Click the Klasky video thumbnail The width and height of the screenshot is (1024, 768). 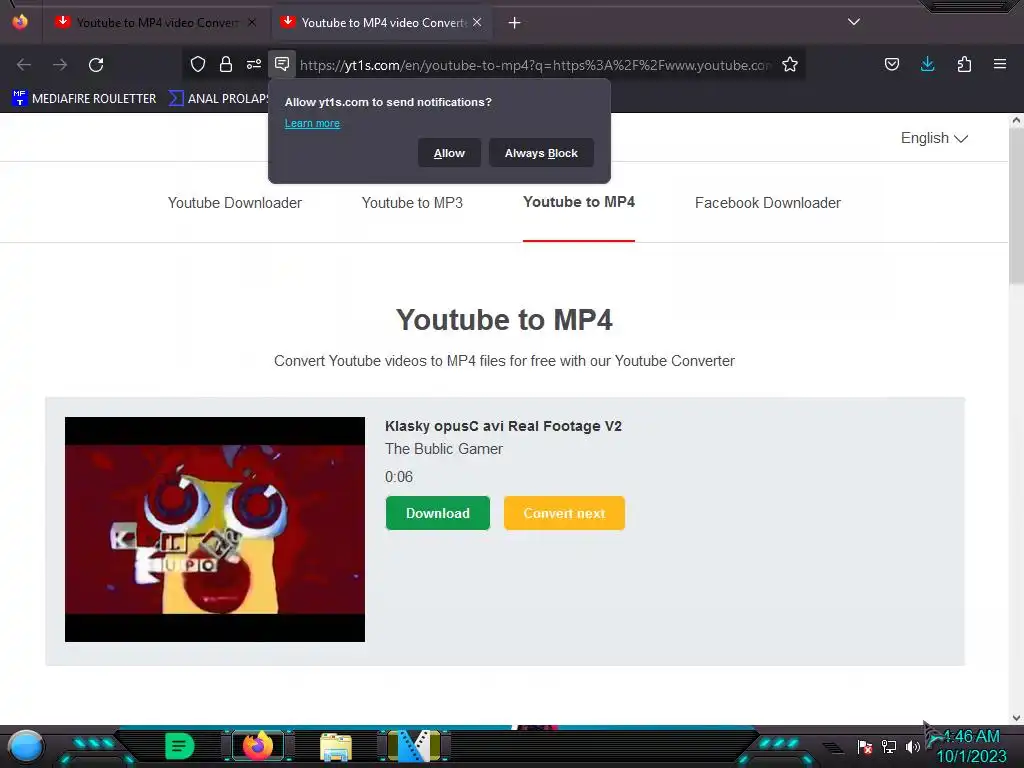[x=215, y=530]
